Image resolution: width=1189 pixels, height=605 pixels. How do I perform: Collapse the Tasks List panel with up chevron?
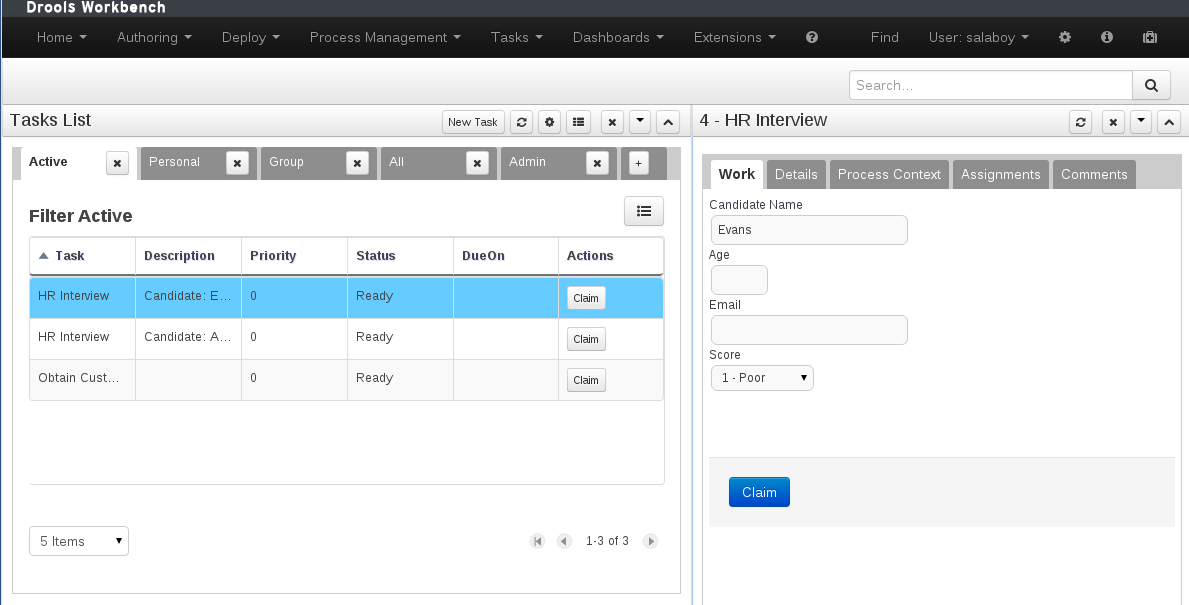(x=668, y=121)
